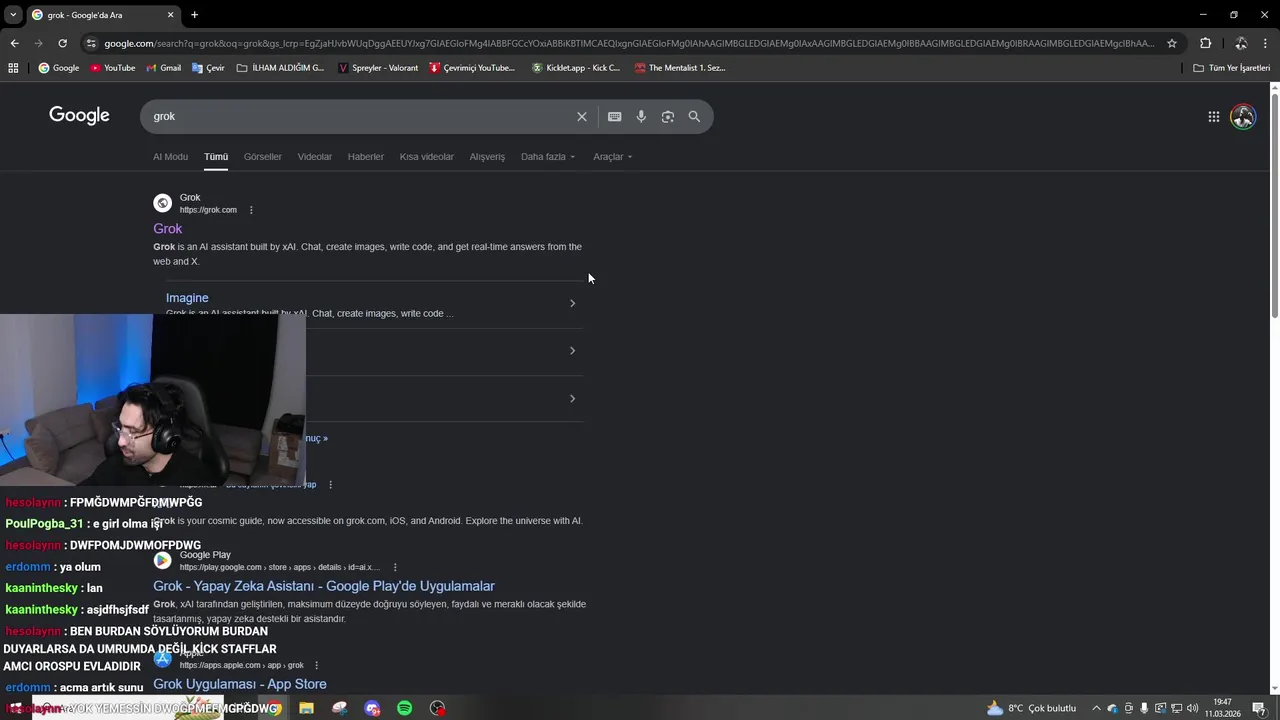Expand the Imagine sitelink chevron
The width and height of the screenshot is (1280, 720).
(572, 303)
